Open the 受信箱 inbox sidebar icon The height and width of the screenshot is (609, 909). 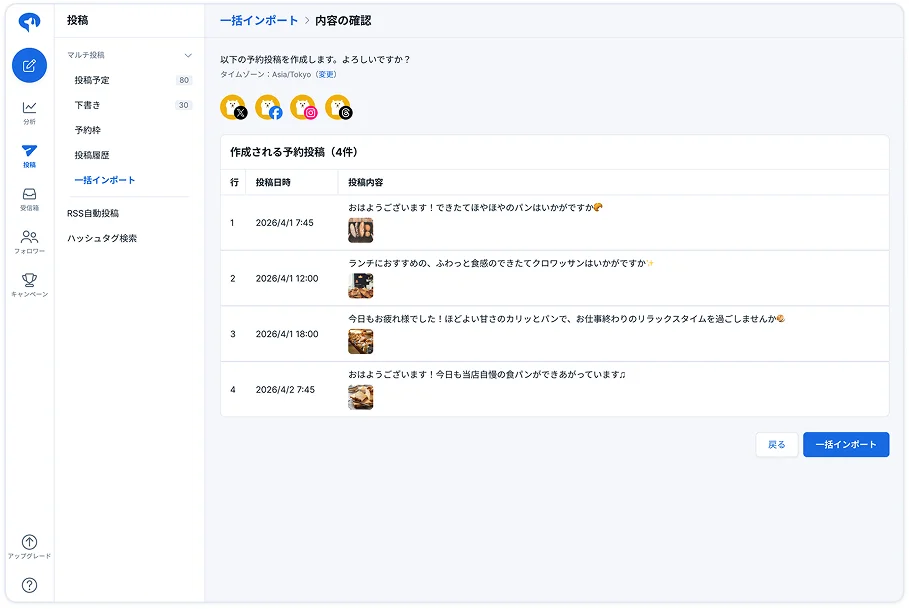[29, 197]
